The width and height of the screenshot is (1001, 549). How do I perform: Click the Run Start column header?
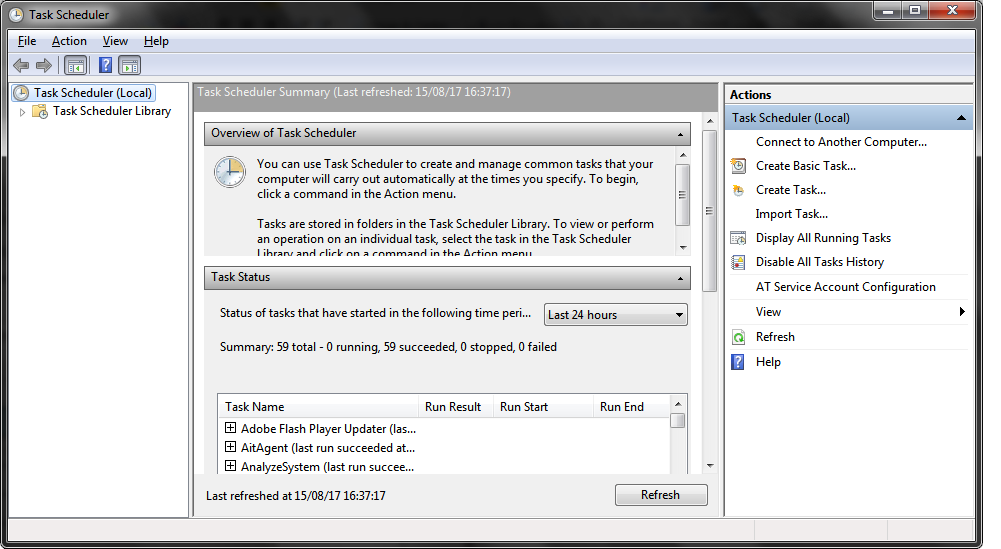[x=543, y=407]
